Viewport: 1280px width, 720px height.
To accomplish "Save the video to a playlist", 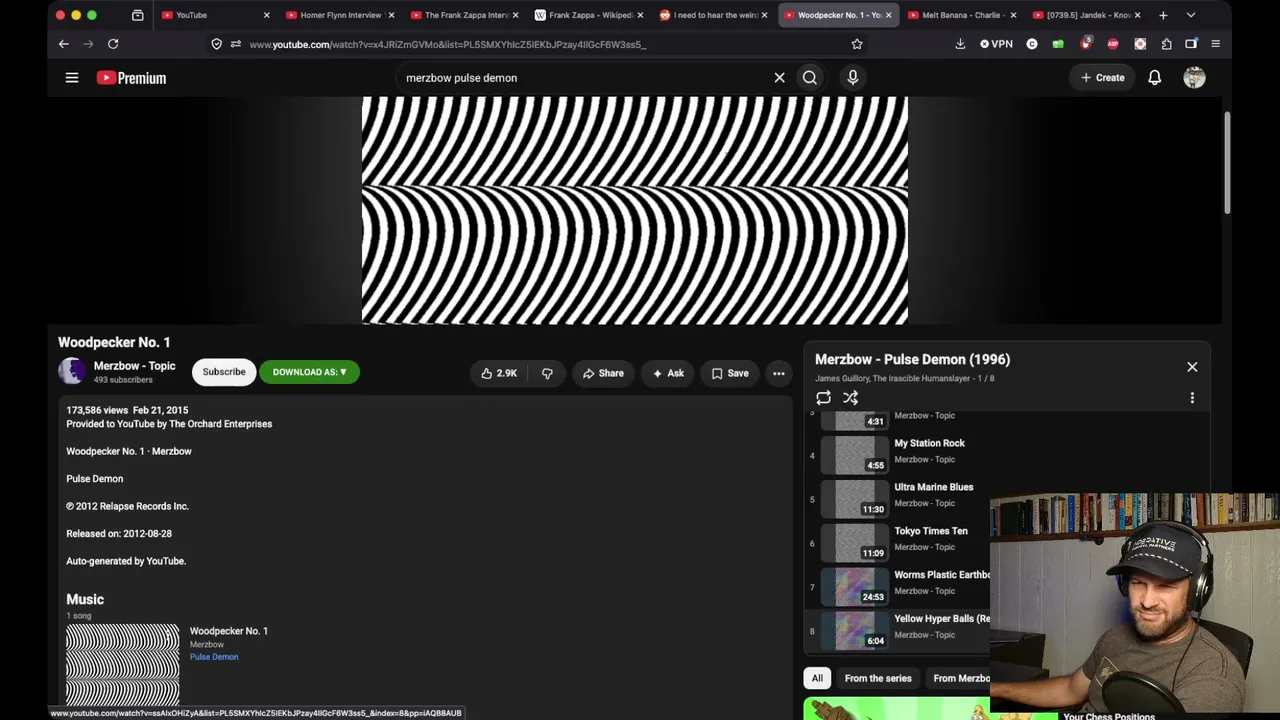I will click(730, 373).
